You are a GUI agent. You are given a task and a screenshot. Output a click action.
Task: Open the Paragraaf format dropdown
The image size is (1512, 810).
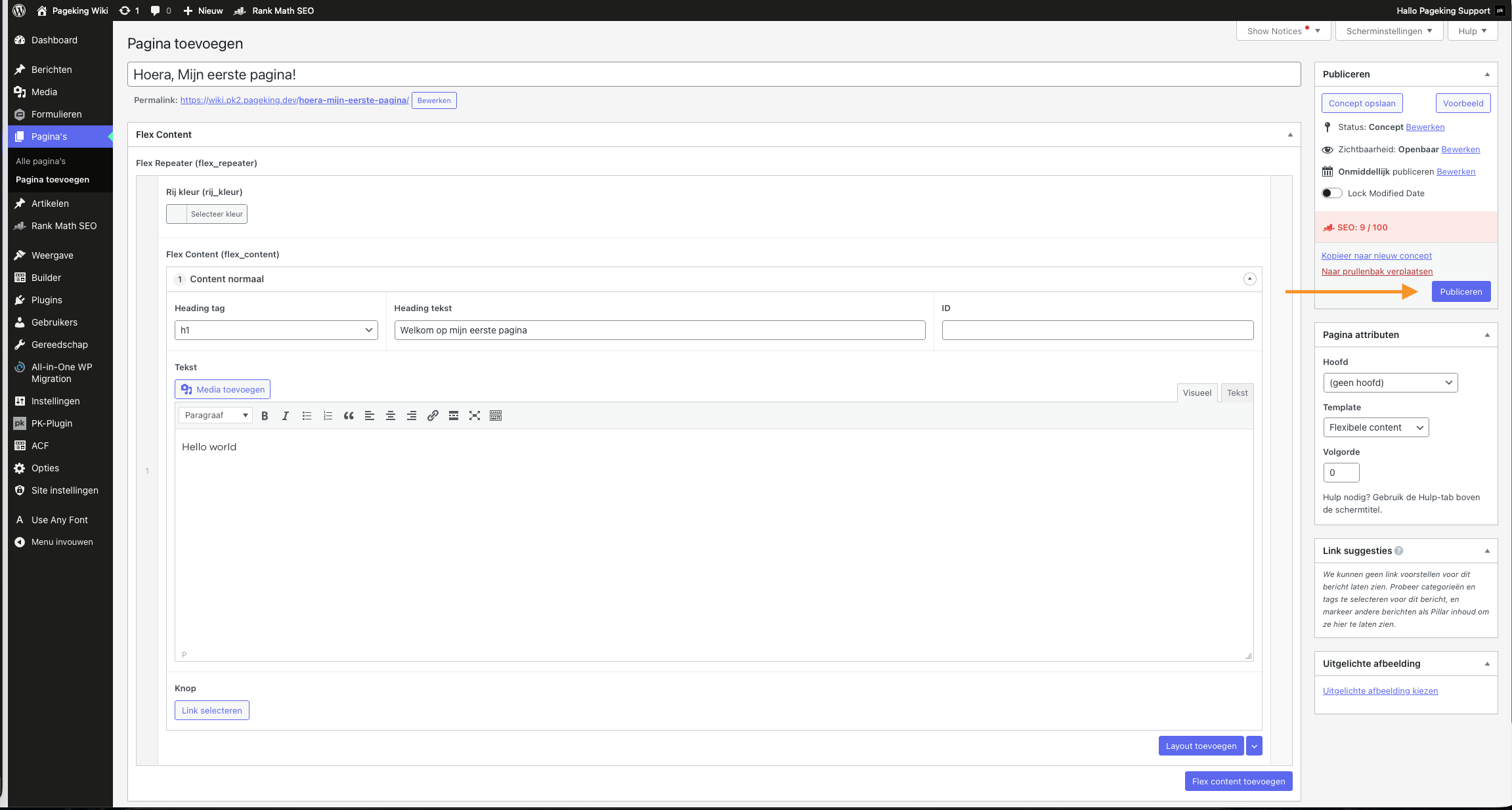pos(215,416)
